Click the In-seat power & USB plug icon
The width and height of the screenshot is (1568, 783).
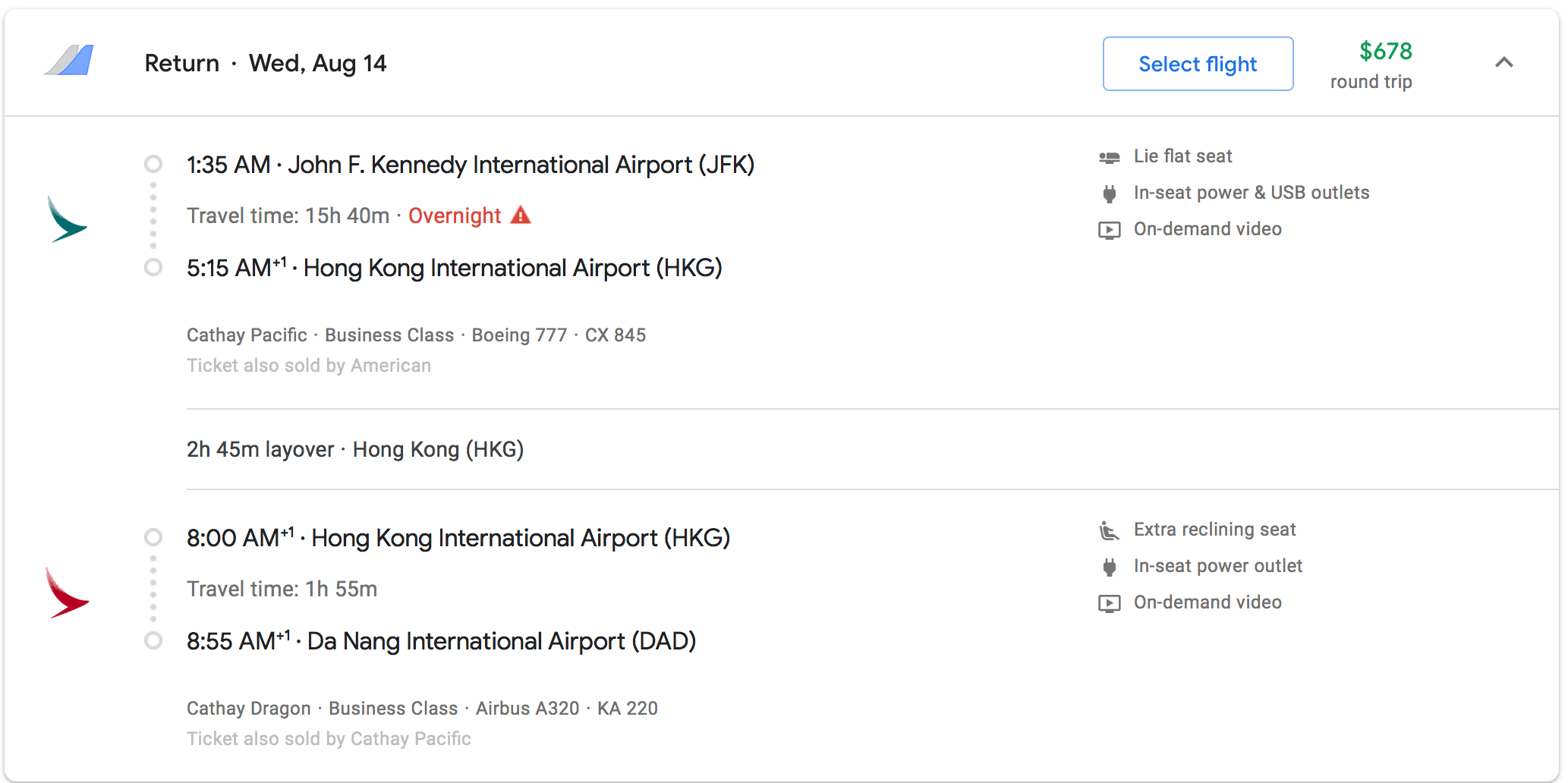point(1109,193)
